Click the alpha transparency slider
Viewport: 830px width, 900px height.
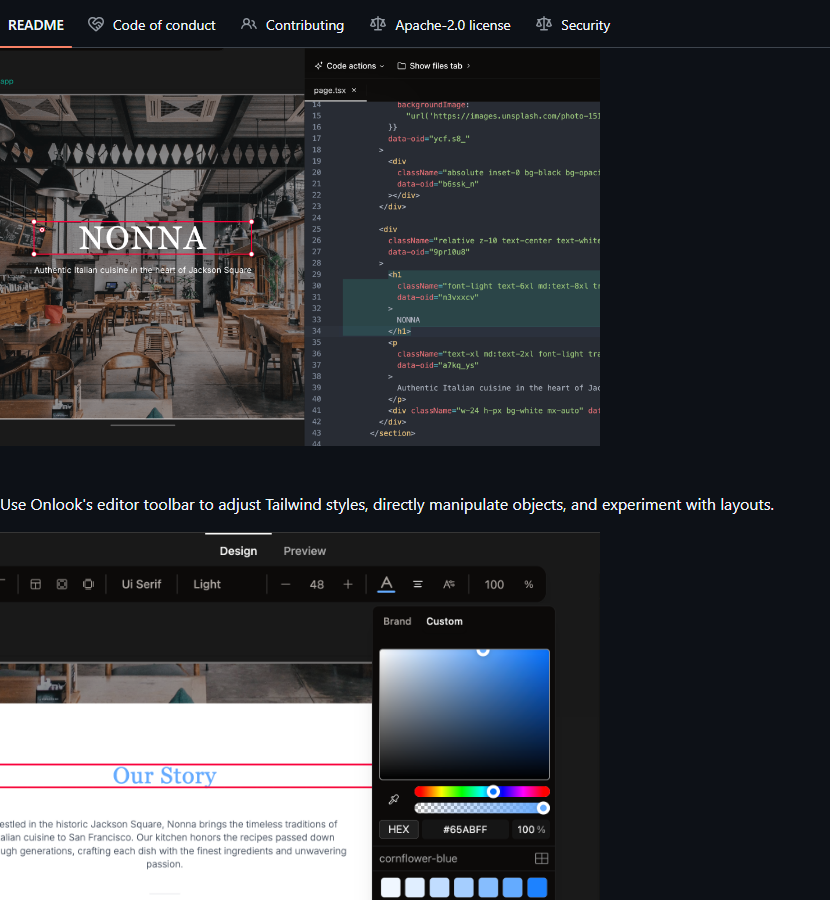(482, 808)
